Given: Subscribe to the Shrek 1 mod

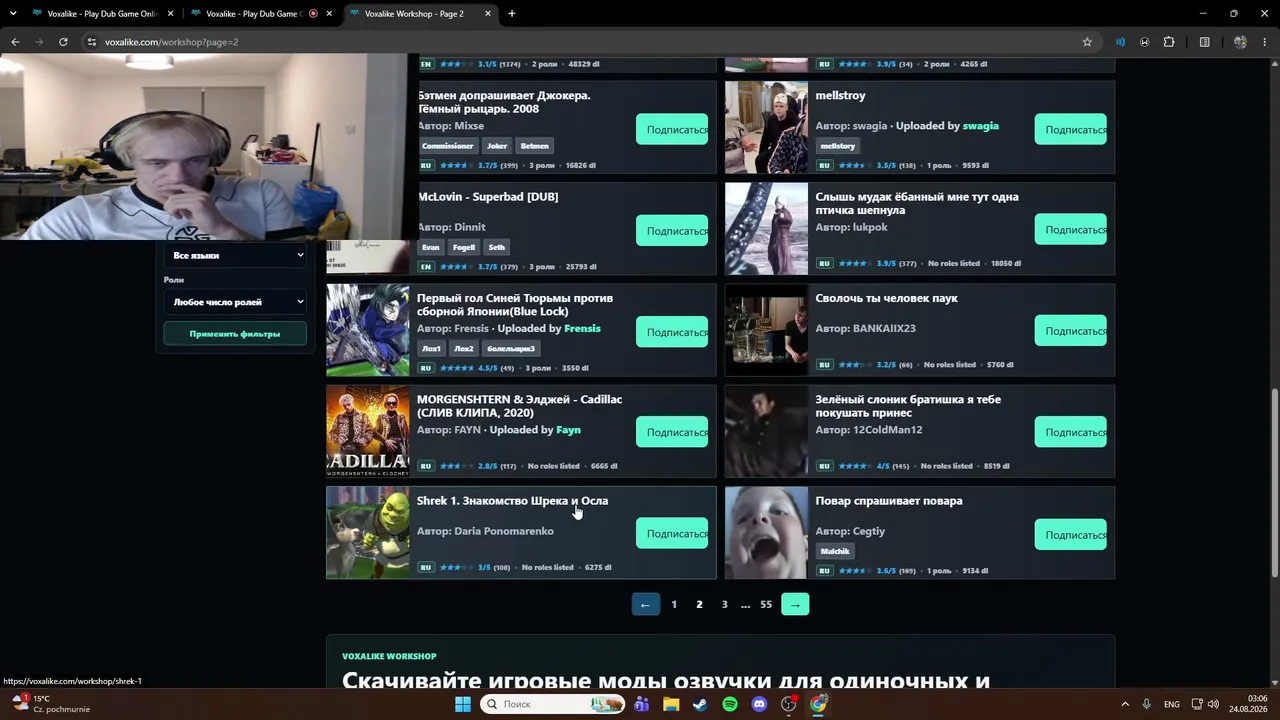Looking at the screenshot, I should (x=672, y=533).
